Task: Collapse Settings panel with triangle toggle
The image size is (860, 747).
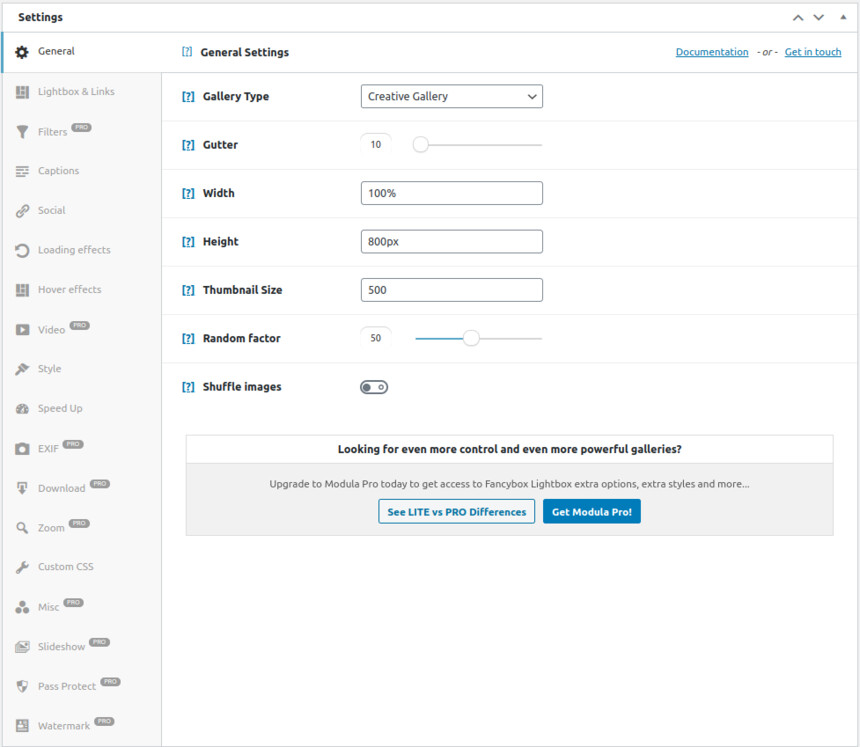Action: (843, 17)
